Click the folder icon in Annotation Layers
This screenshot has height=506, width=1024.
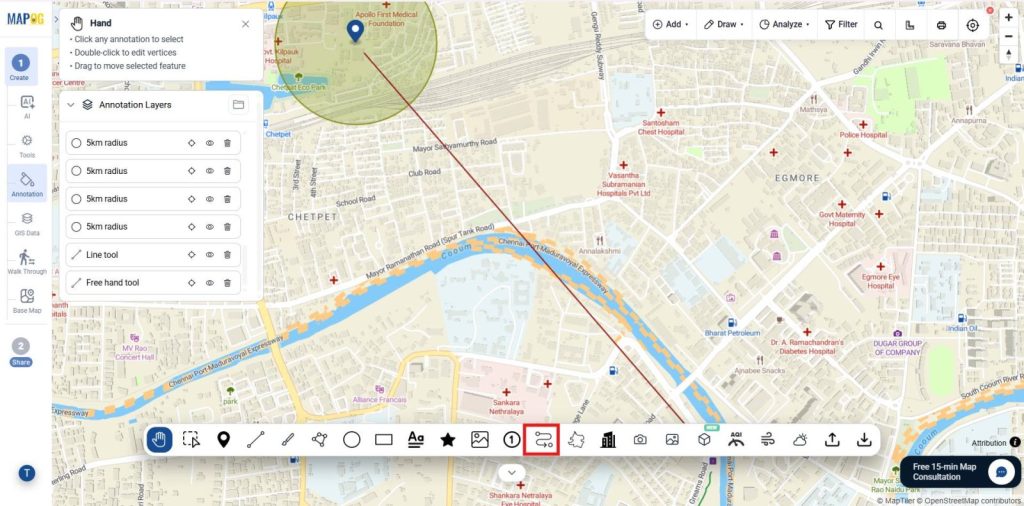[238, 104]
